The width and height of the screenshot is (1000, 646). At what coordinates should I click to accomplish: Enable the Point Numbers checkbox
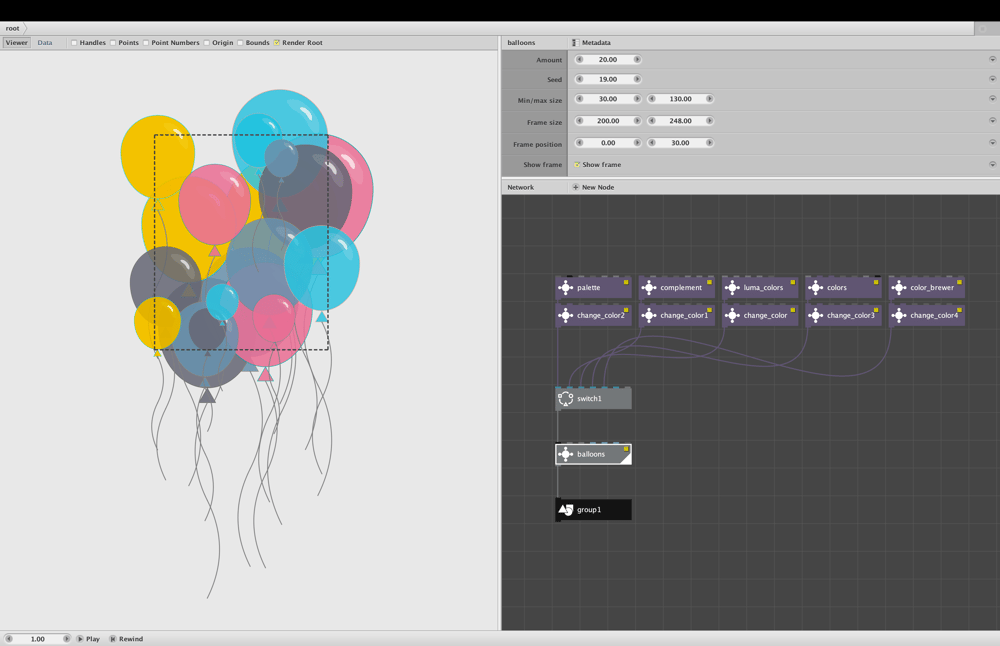click(x=146, y=43)
